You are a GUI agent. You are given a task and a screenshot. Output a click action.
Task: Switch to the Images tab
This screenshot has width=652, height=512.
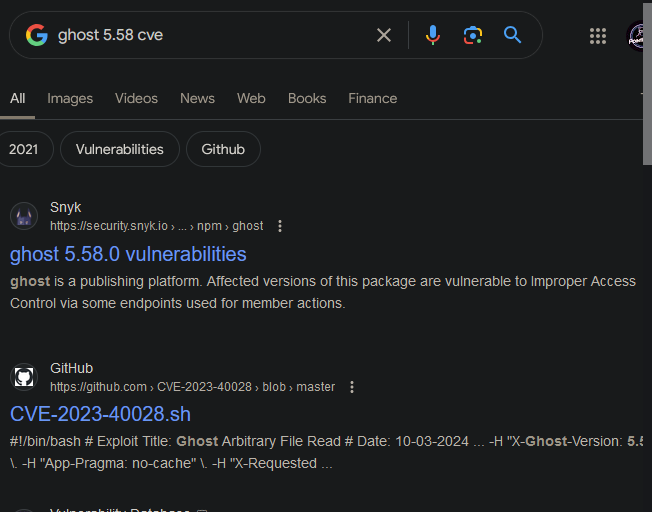(x=70, y=99)
